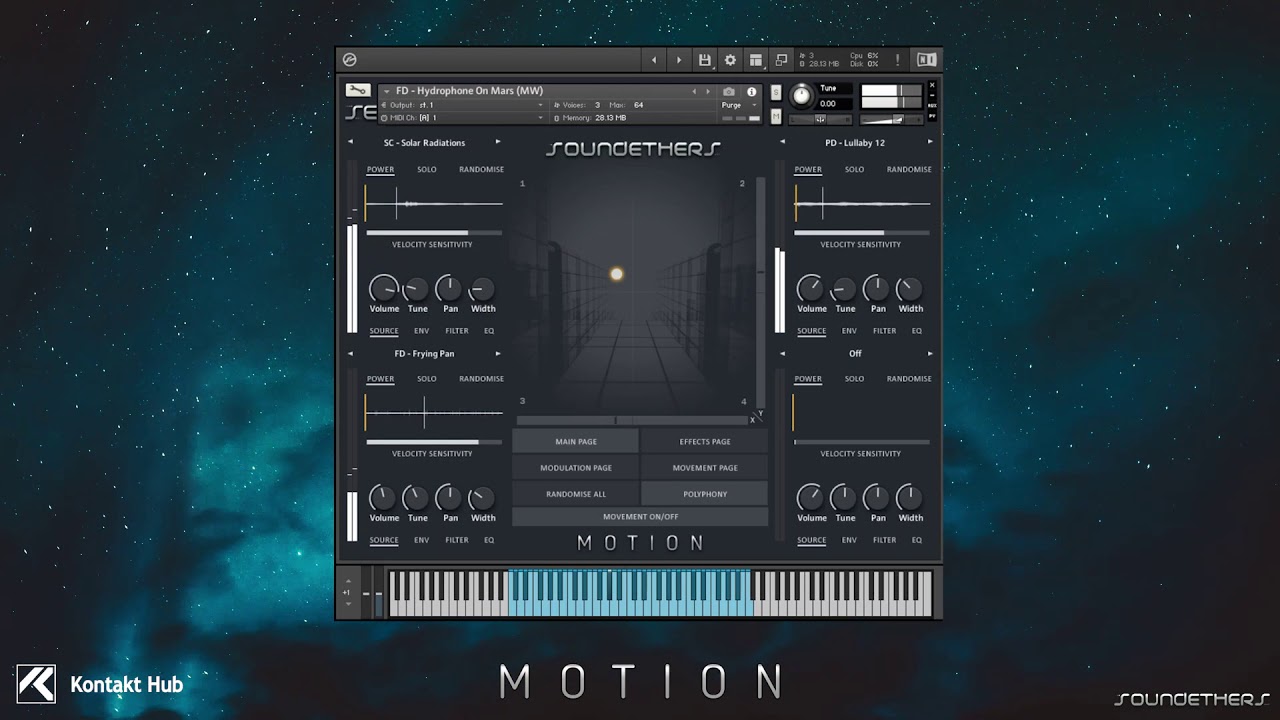
Task: Open the MOVEMENT PAGE
Action: 705,467
